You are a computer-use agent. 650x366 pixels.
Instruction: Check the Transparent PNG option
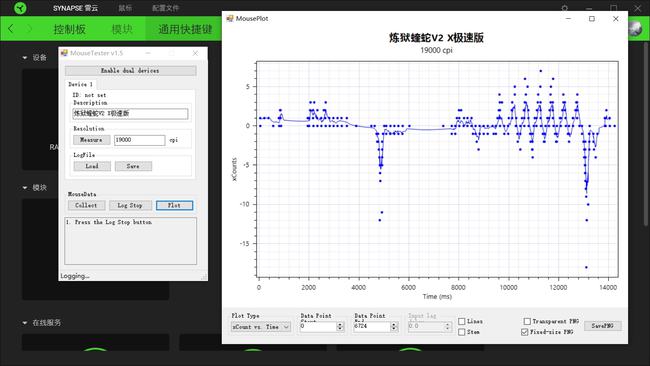(527, 321)
